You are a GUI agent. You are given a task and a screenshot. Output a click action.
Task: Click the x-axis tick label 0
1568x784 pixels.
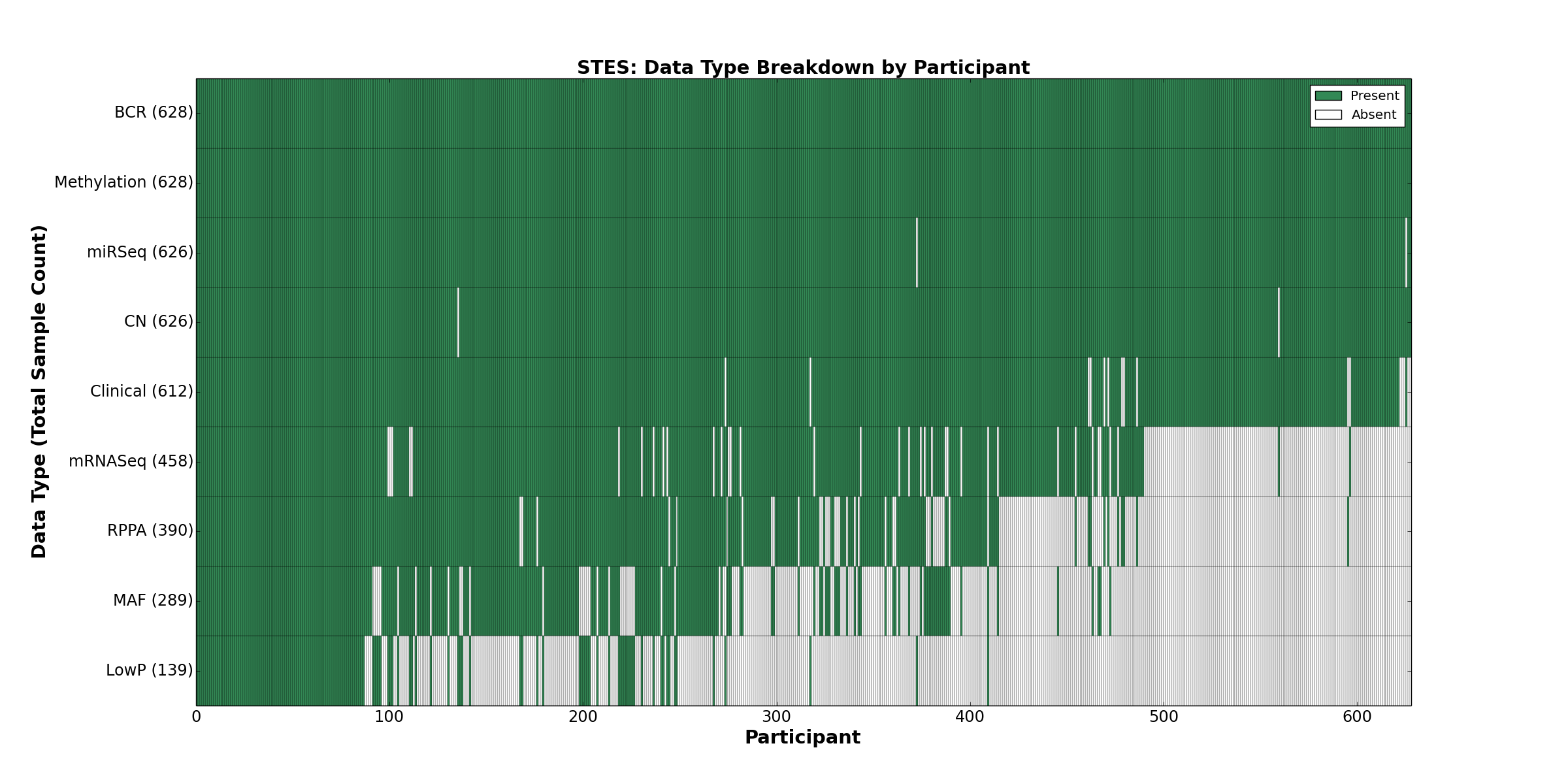point(197,717)
